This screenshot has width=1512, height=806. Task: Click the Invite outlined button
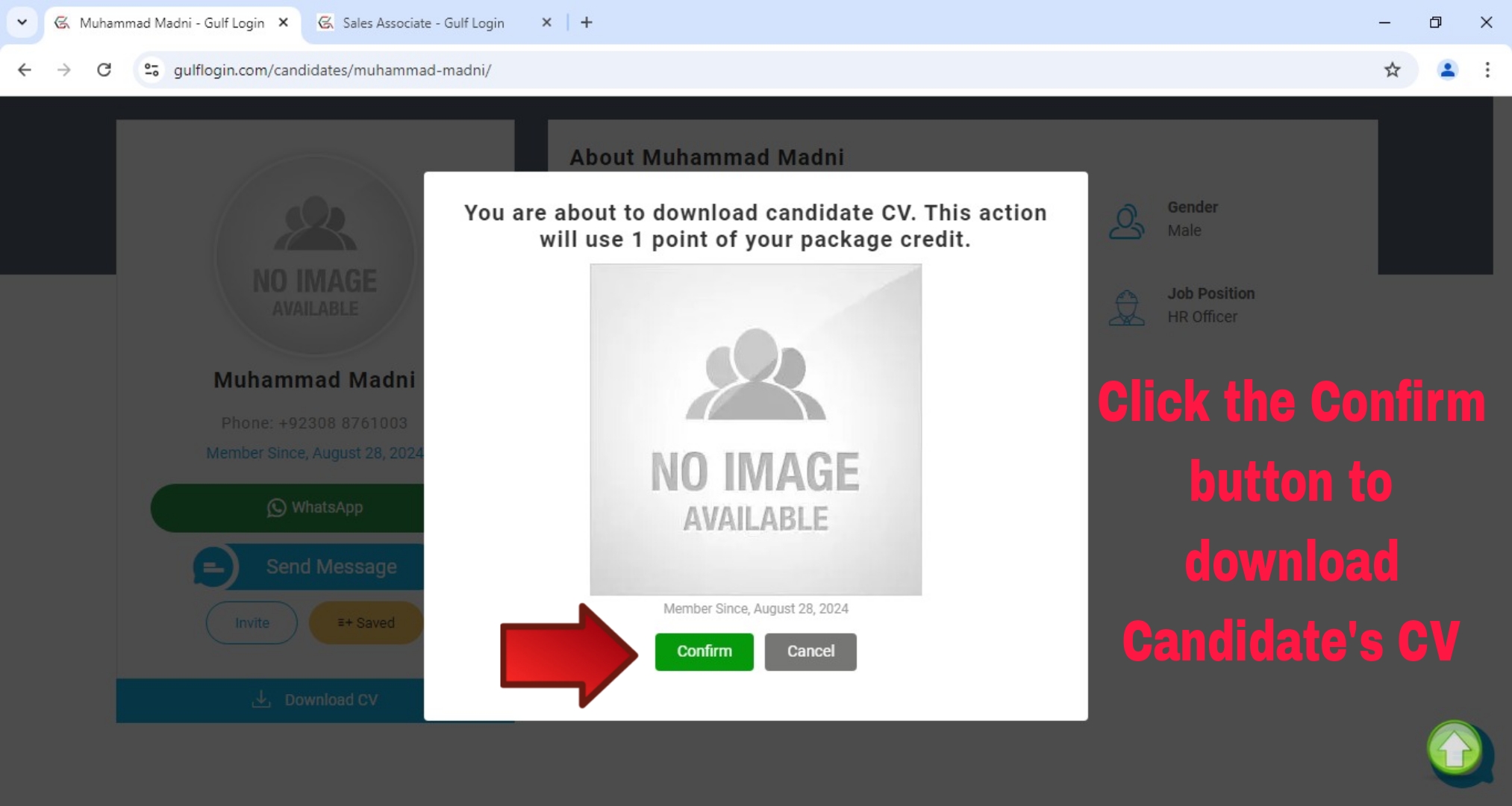click(x=251, y=622)
